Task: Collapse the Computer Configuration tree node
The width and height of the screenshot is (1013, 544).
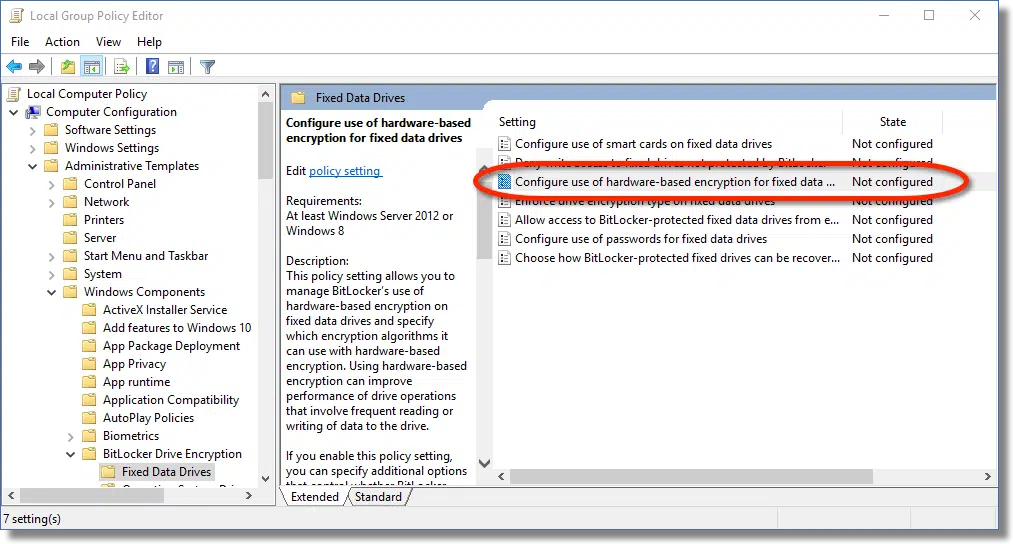Action: pos(14,112)
